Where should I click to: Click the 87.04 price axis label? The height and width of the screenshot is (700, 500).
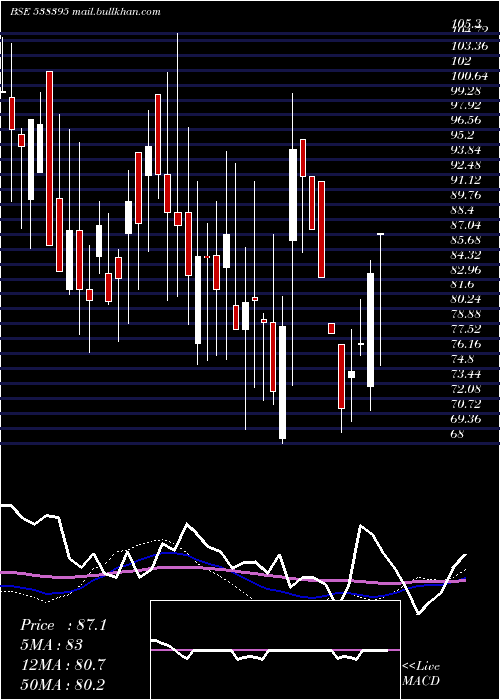pos(466,225)
